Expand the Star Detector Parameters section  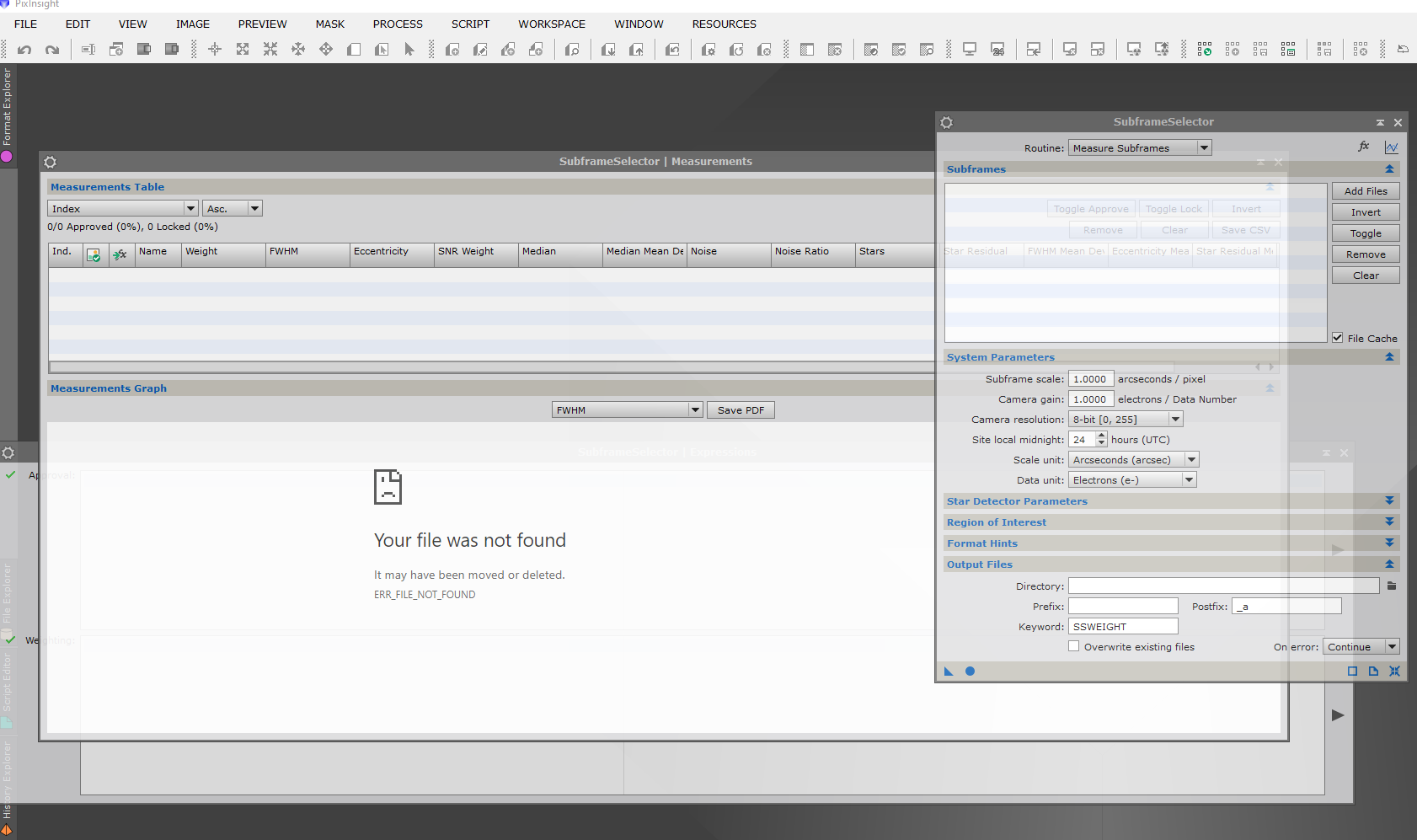point(1389,500)
